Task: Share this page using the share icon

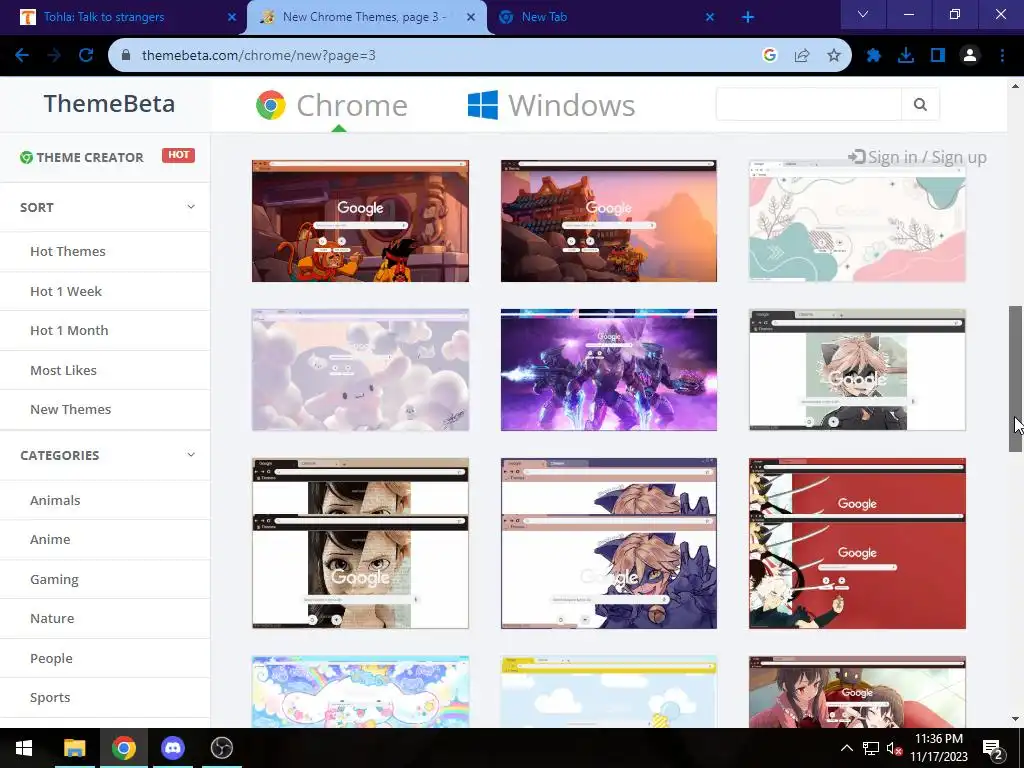Action: [802, 56]
